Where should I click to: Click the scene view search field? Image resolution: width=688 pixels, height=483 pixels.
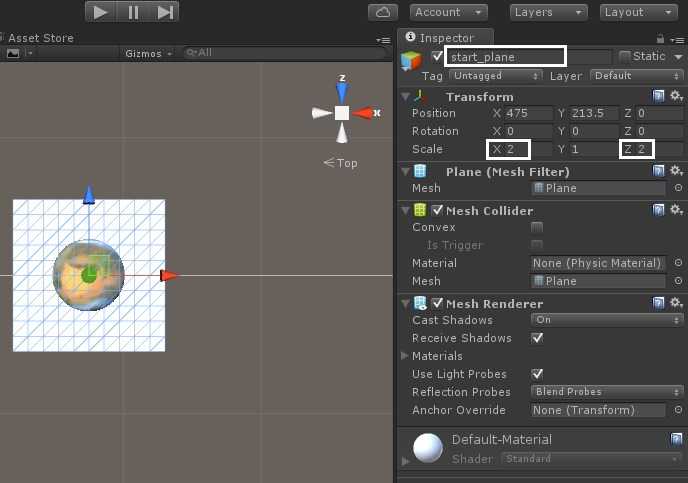click(284, 53)
